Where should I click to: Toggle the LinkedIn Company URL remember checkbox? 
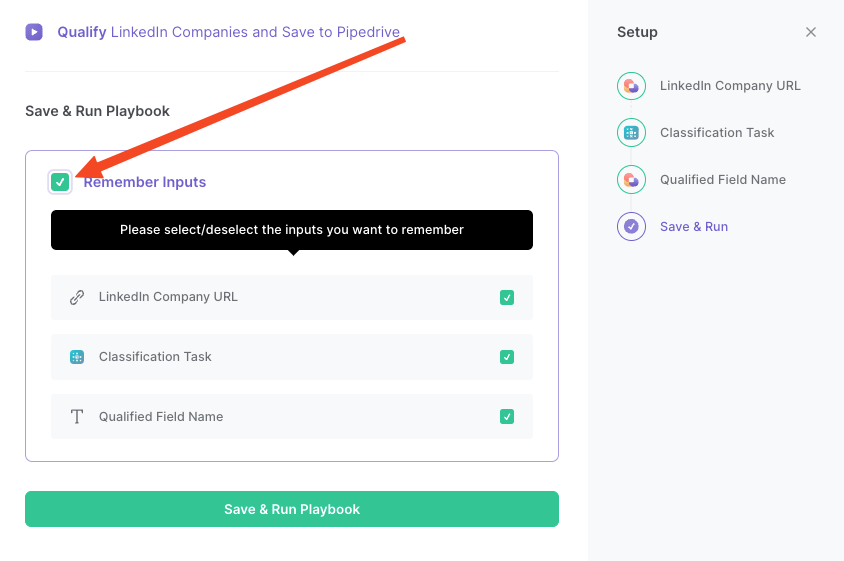point(507,297)
